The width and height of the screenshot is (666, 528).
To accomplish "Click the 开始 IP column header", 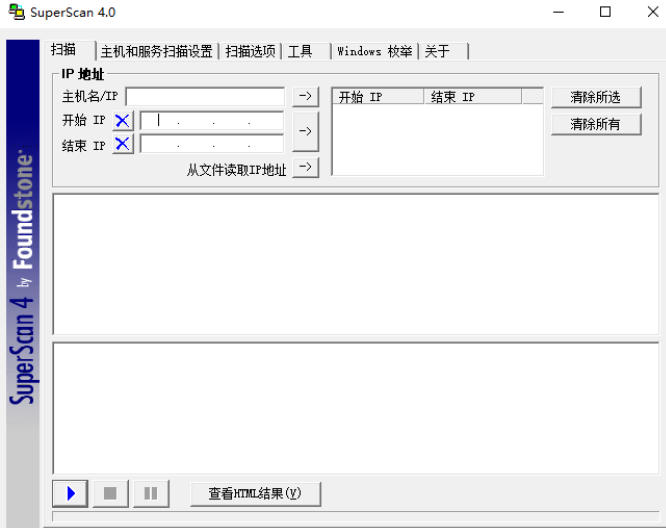I will pos(378,96).
